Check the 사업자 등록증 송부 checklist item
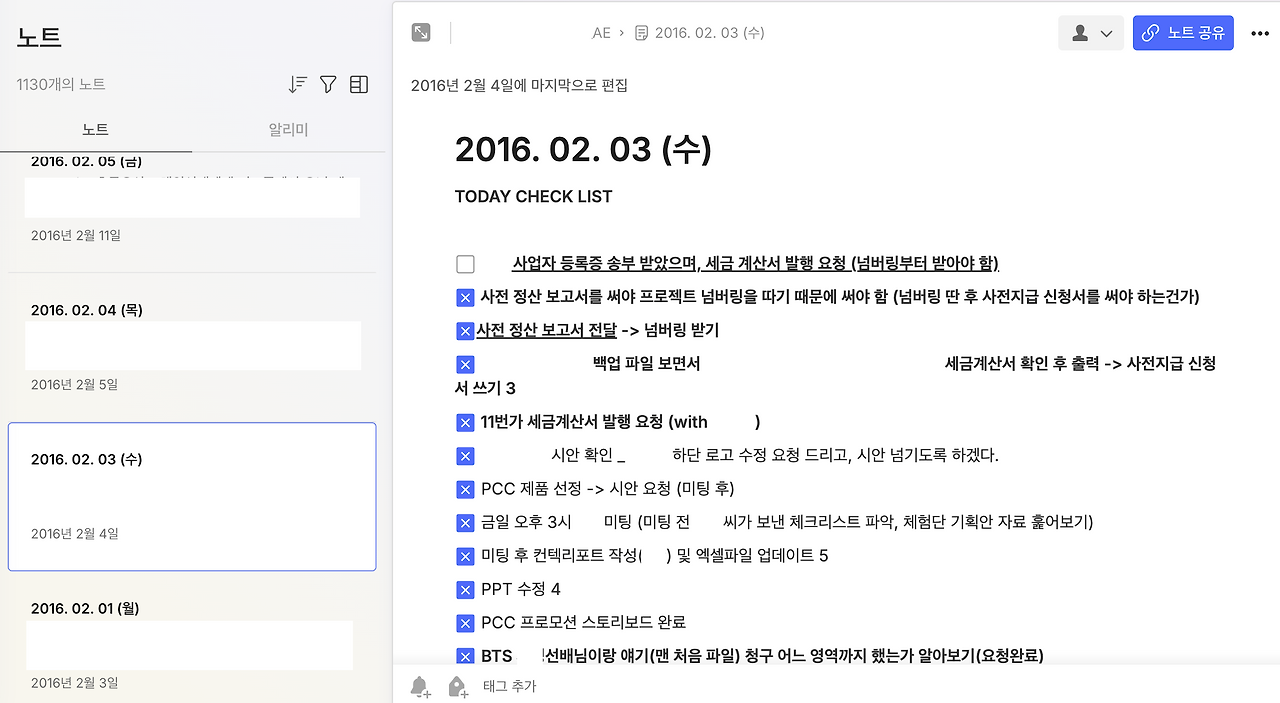1280x703 pixels. click(465, 263)
